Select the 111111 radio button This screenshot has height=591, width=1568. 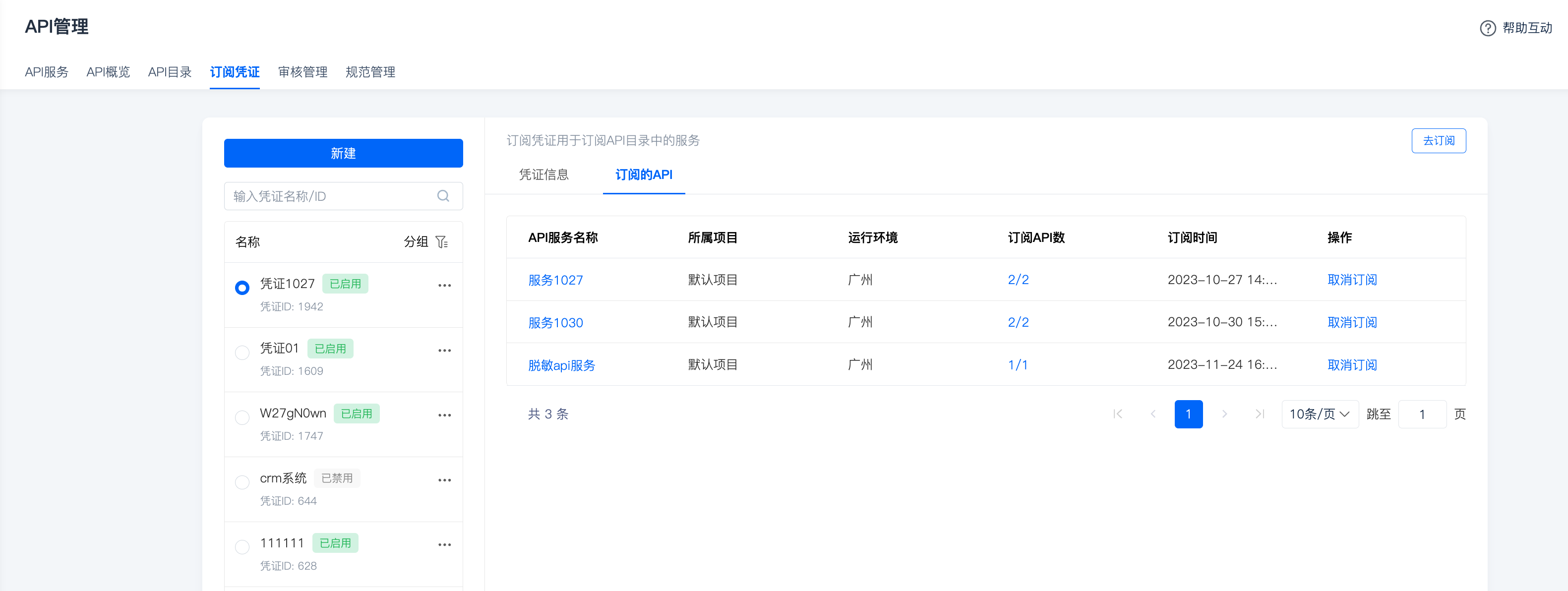point(242,546)
